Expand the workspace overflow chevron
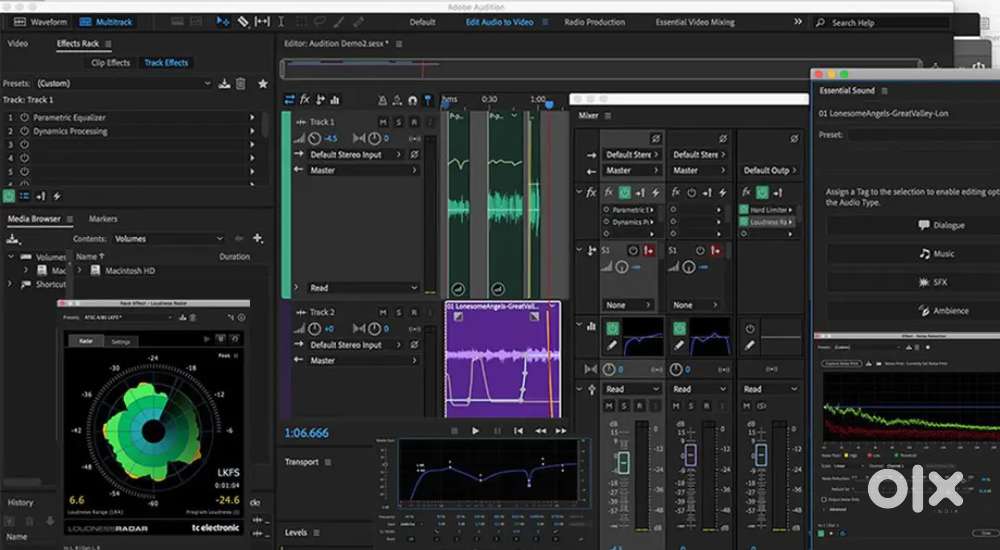 [798, 22]
